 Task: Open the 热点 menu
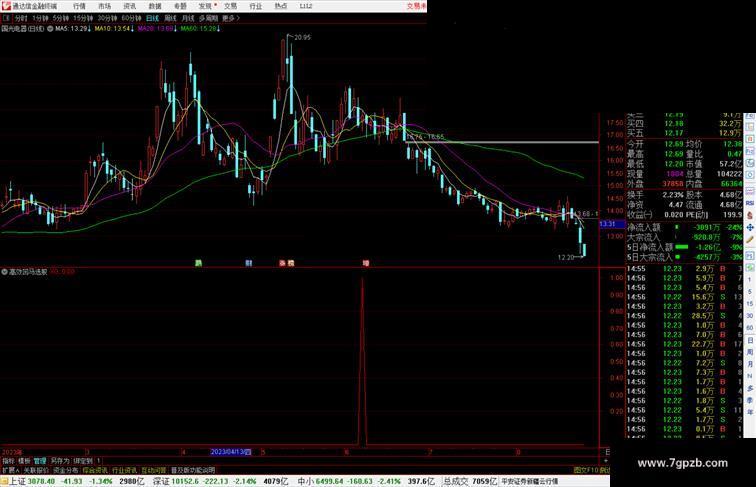coord(281,6)
